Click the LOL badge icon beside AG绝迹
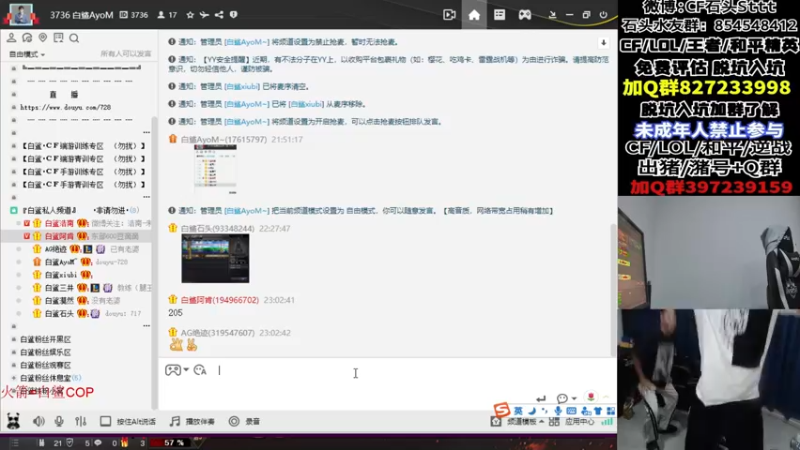 88,249
